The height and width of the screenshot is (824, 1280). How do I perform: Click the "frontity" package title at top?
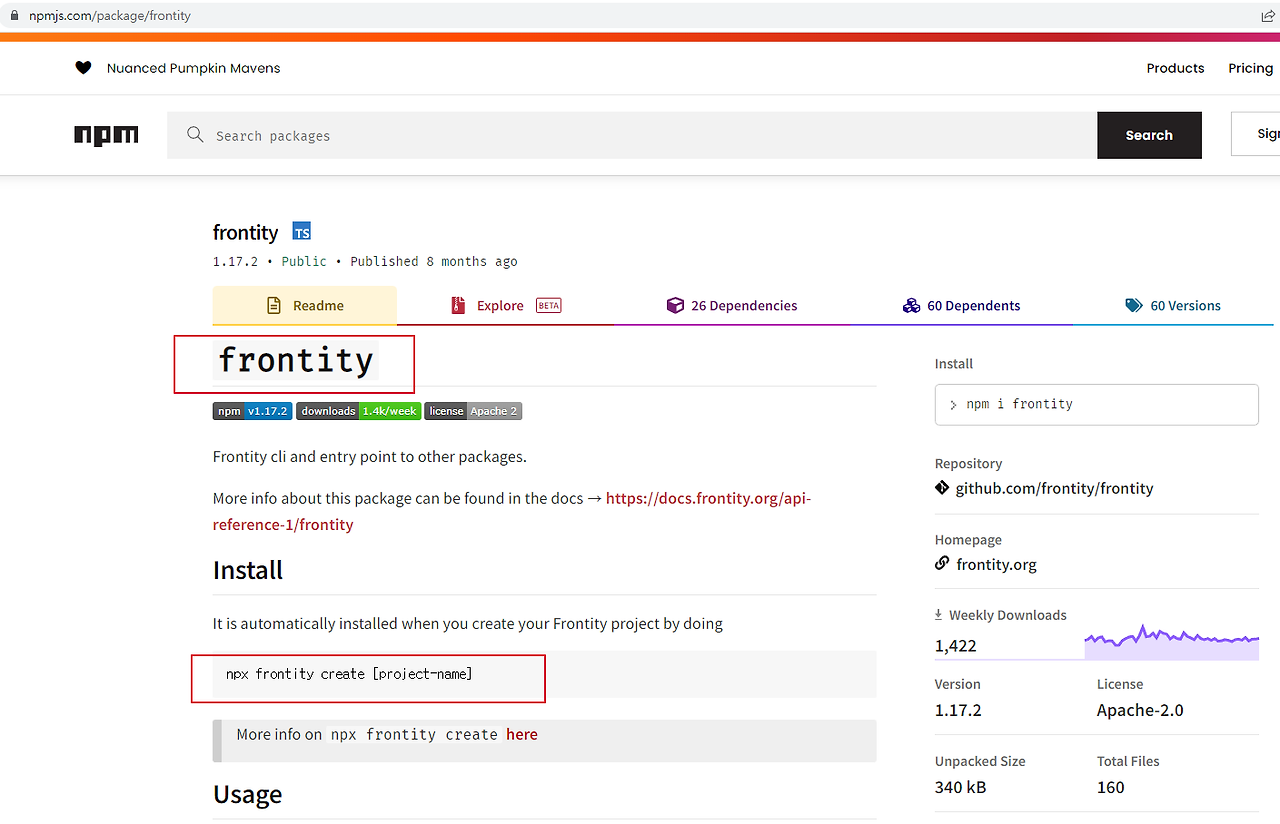tap(245, 232)
